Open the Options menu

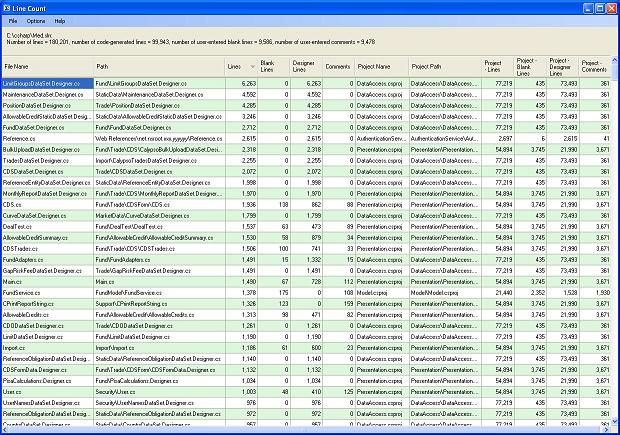click(x=36, y=21)
